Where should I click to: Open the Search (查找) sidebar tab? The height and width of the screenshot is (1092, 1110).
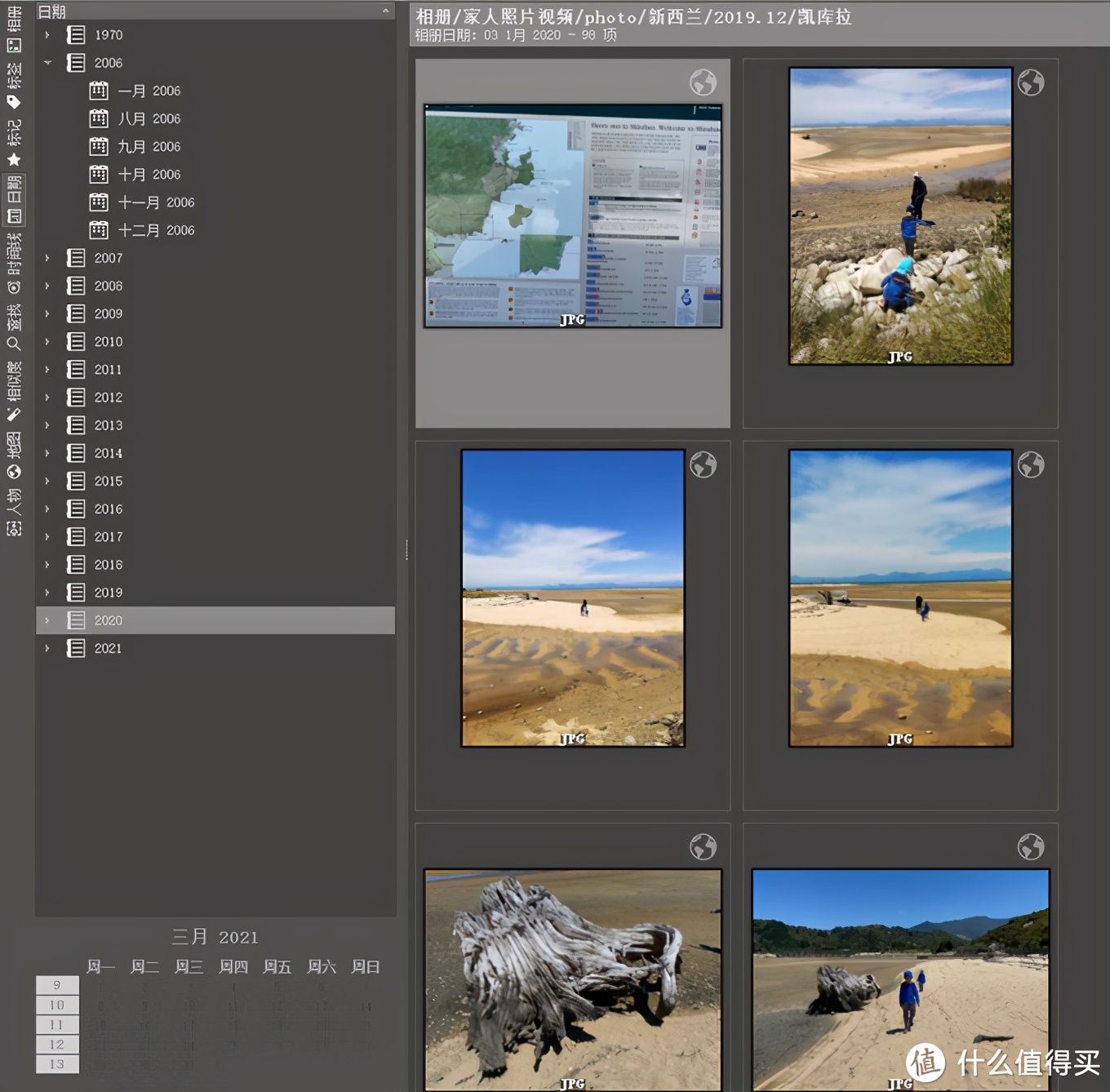click(x=14, y=326)
